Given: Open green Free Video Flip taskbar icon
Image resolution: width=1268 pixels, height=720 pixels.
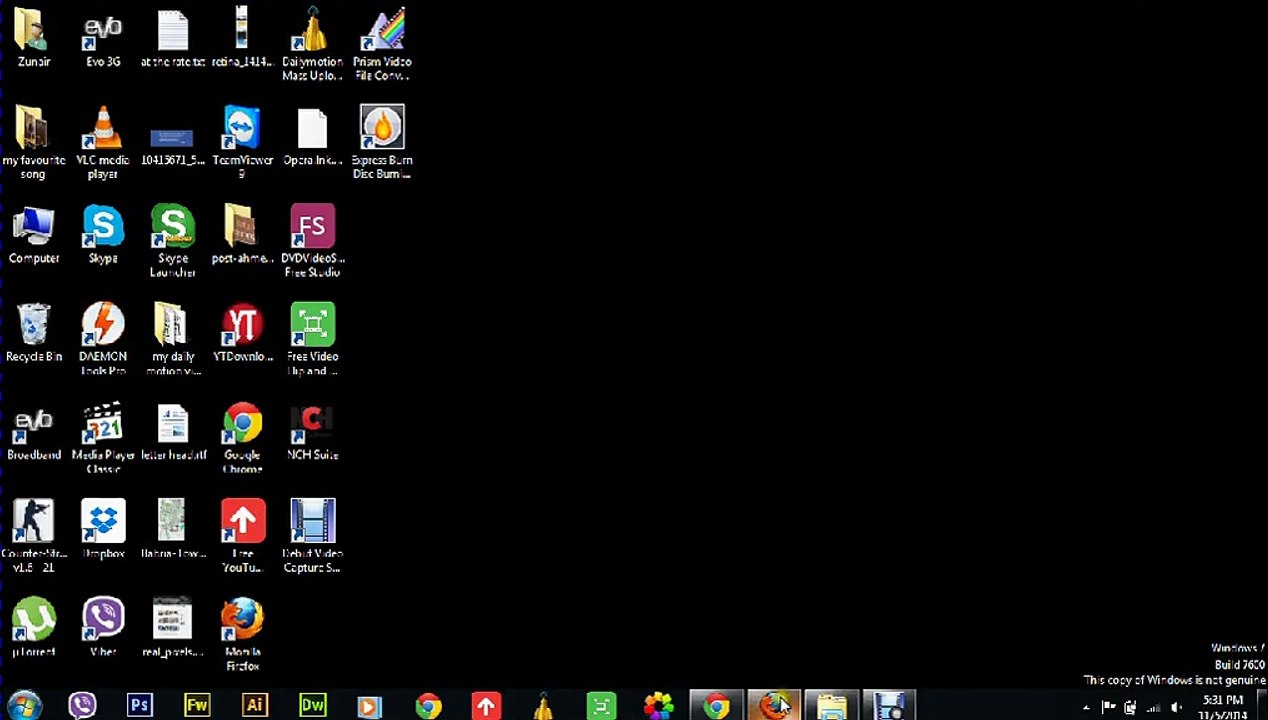Looking at the screenshot, I should click(601, 706).
